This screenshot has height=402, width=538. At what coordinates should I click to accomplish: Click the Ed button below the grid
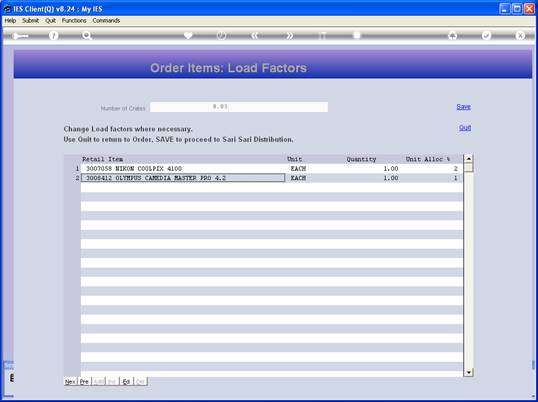(x=126, y=381)
